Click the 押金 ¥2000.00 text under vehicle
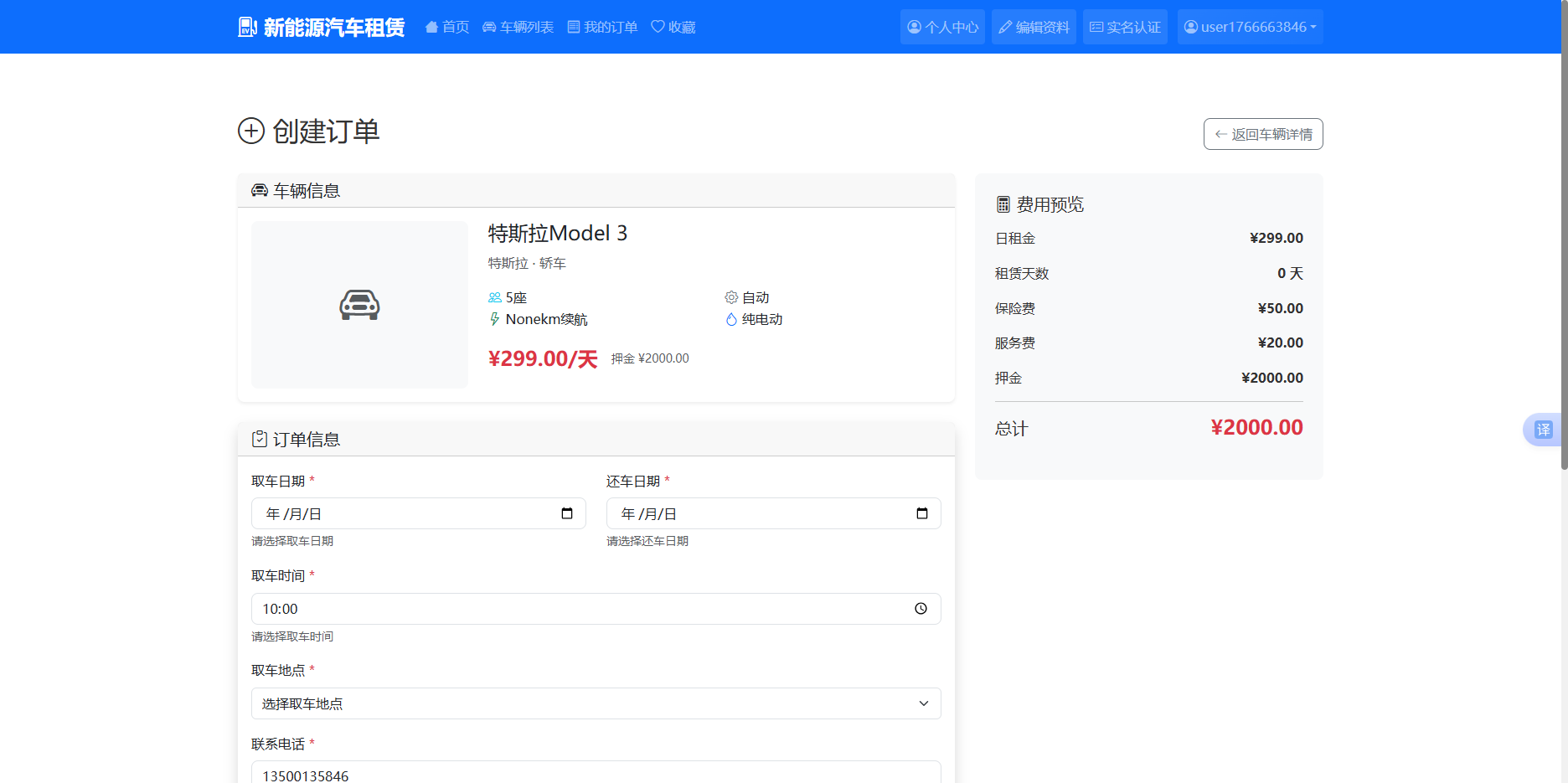The width and height of the screenshot is (1568, 783). click(x=650, y=358)
